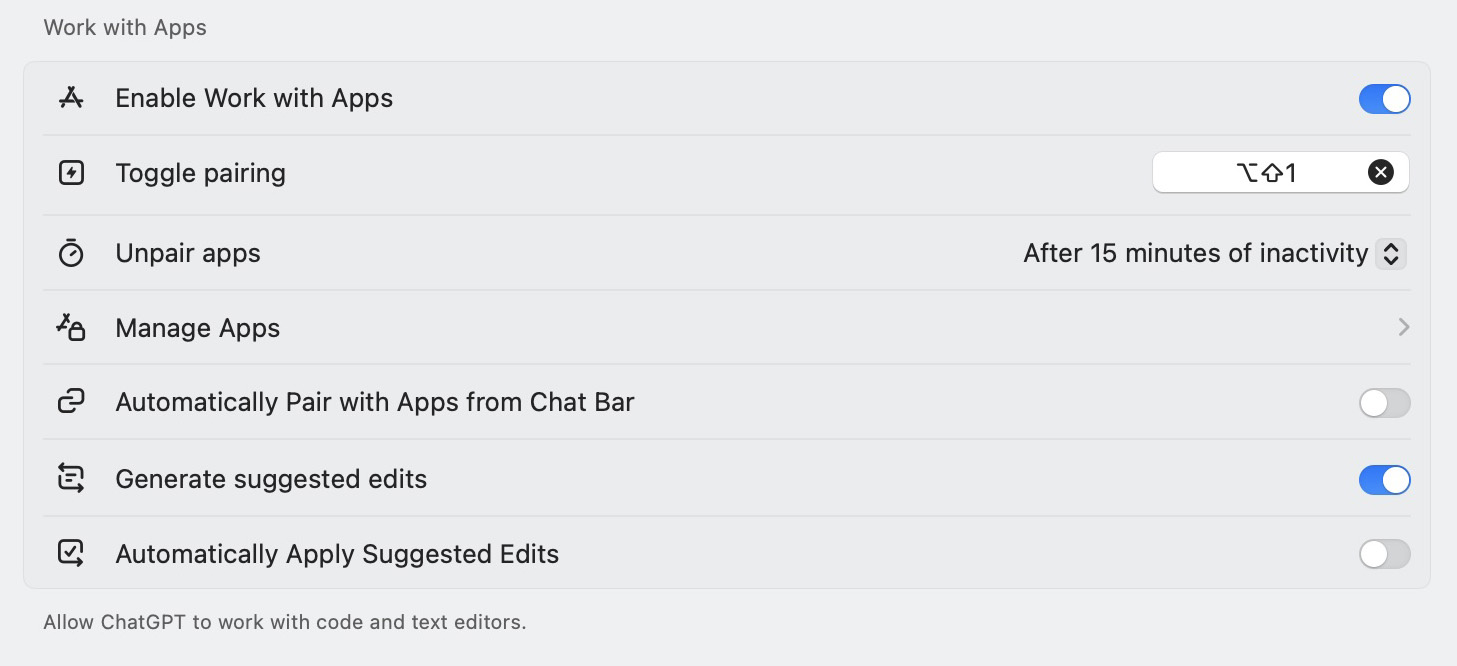Click the Enable Work with Apps icon
The width and height of the screenshot is (1457, 666).
(x=71, y=98)
